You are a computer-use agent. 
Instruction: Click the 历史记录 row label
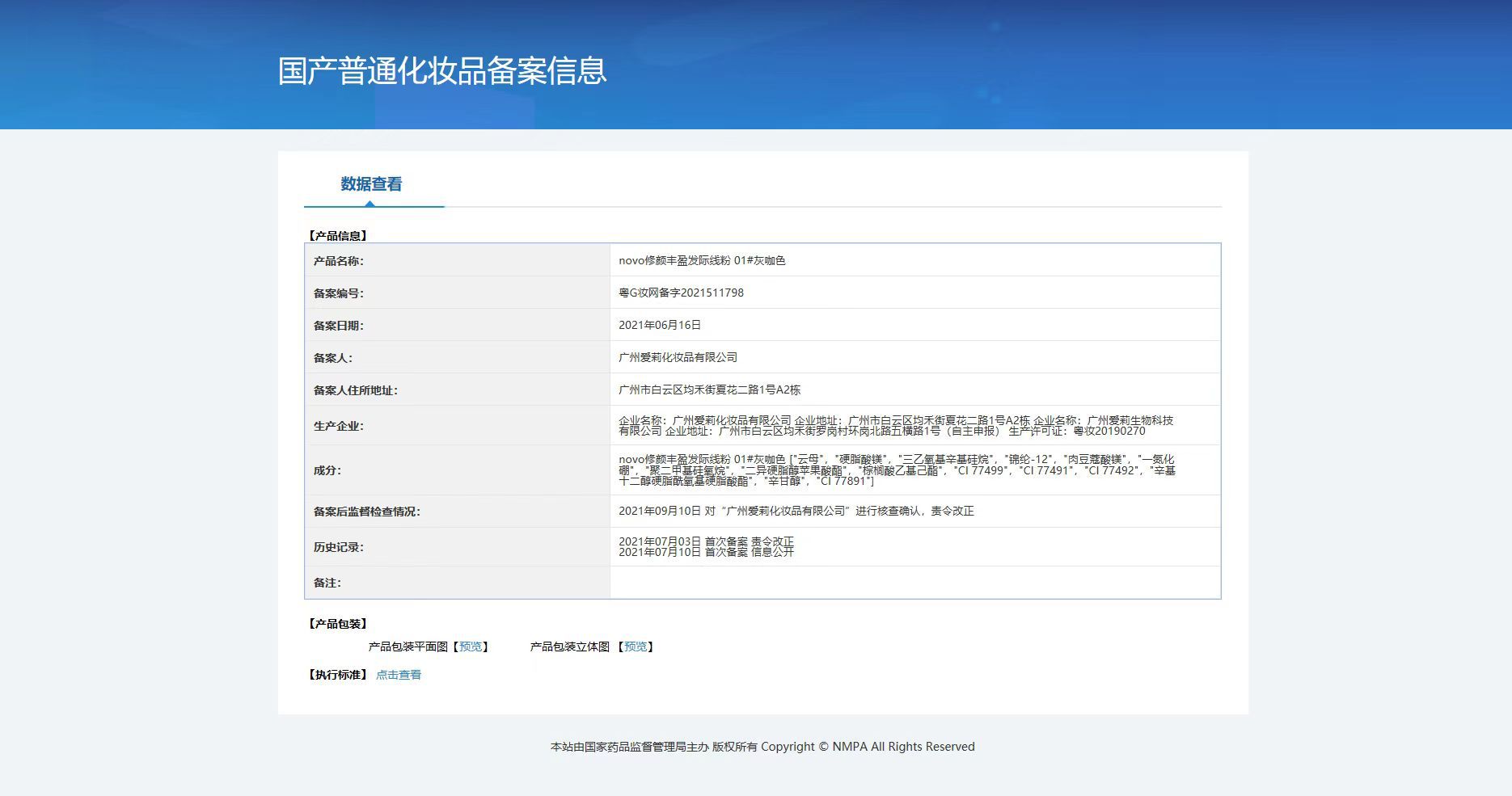(x=339, y=547)
